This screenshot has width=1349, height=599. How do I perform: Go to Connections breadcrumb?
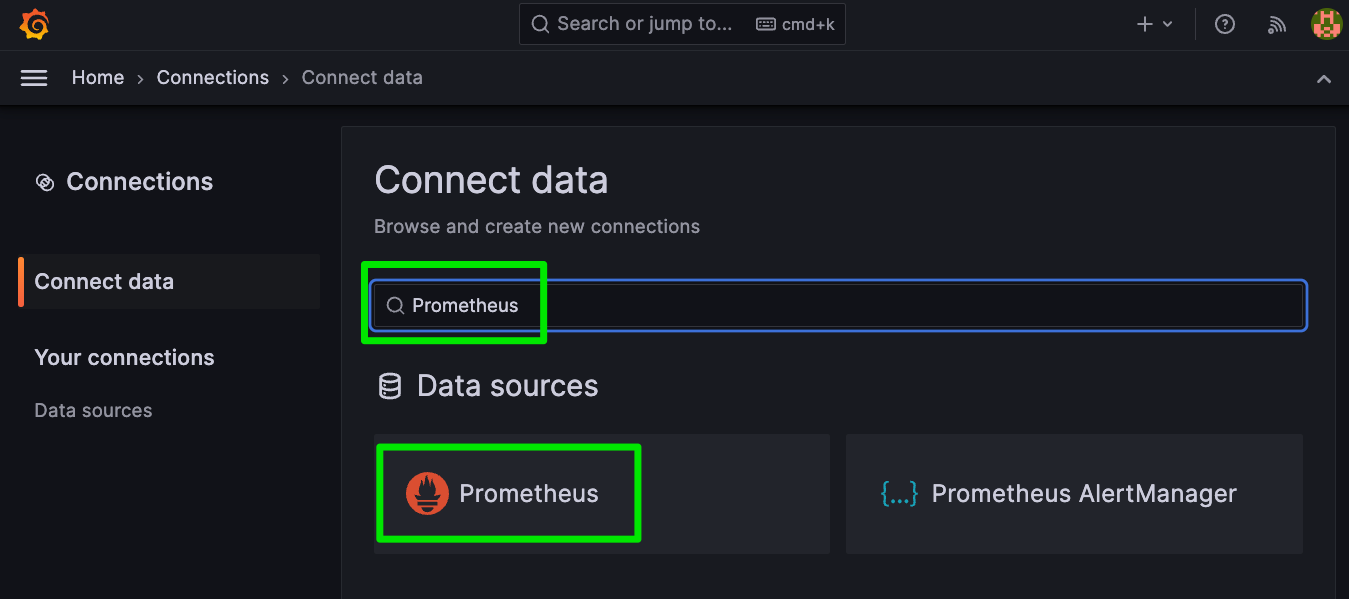tap(213, 78)
